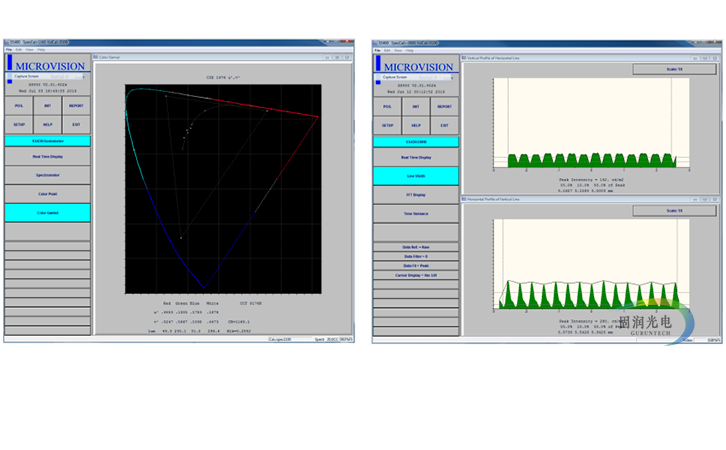This screenshot has height=450, width=726.
Task: Open Edit menu in left Color Gamut window
Action: [19, 50]
